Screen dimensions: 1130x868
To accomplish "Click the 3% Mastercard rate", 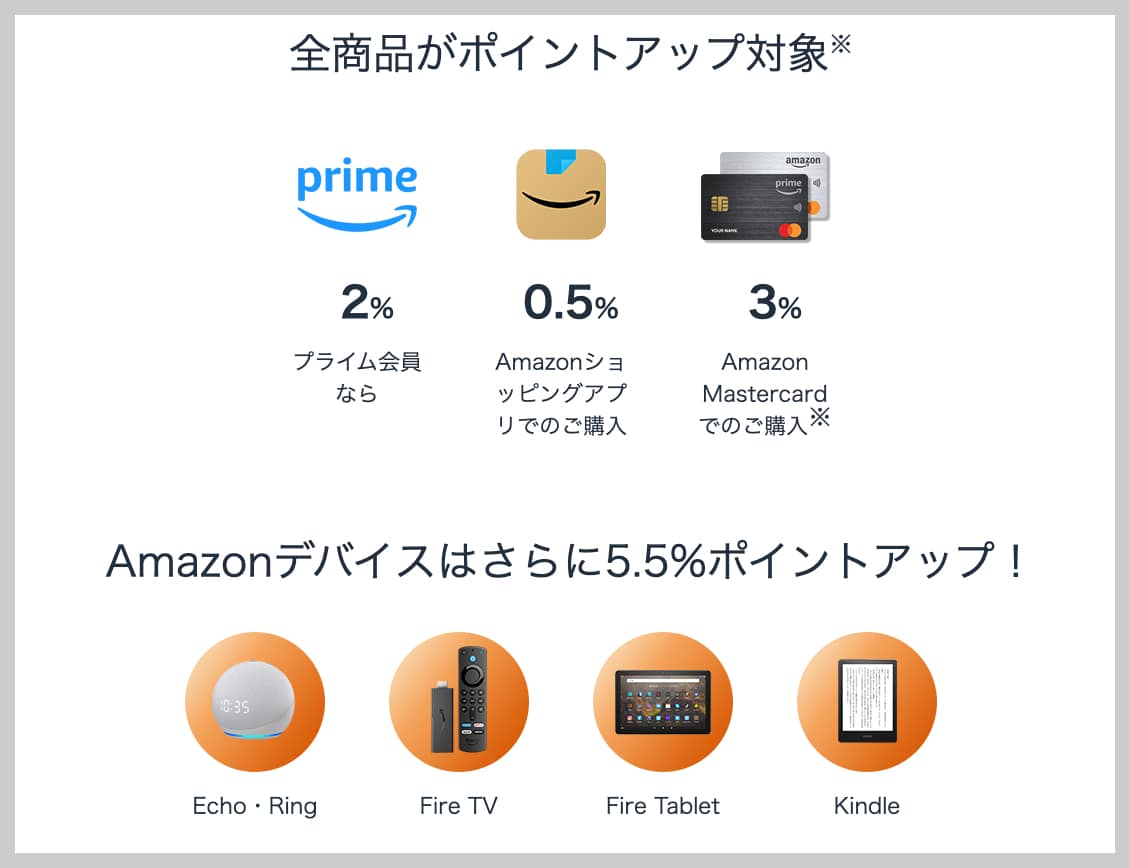I will point(775,304).
